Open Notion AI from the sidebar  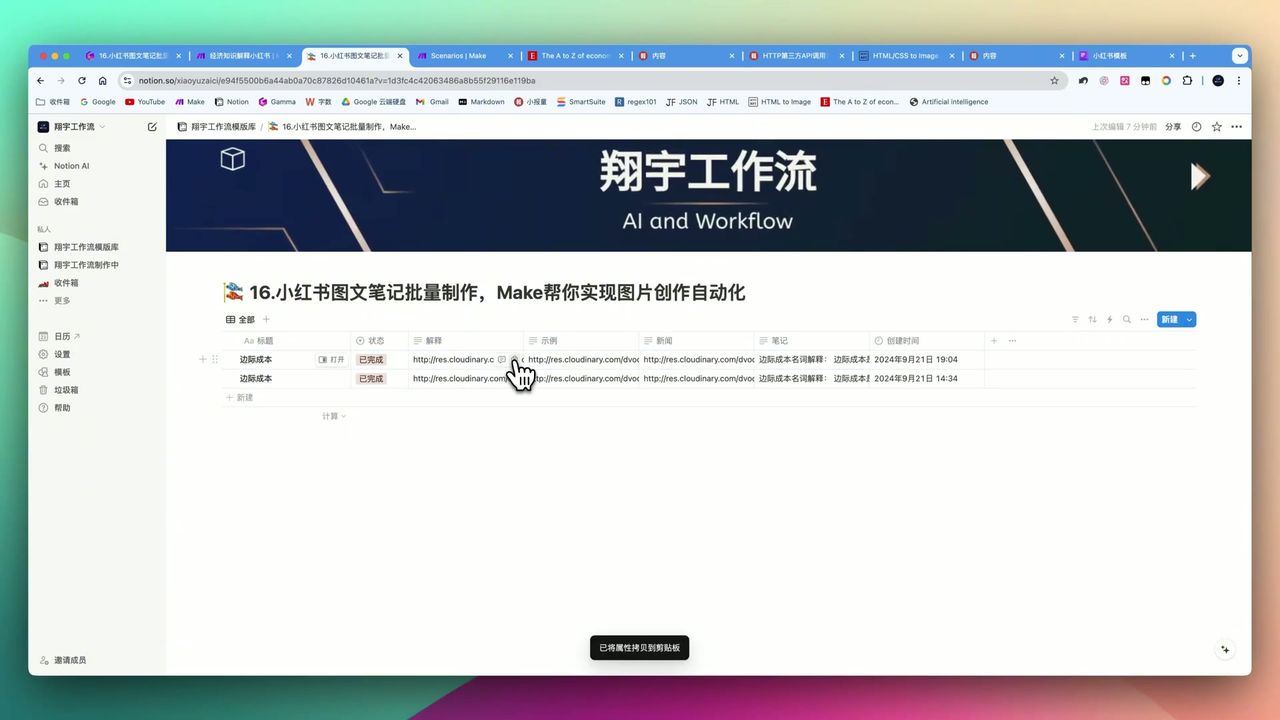click(70, 165)
